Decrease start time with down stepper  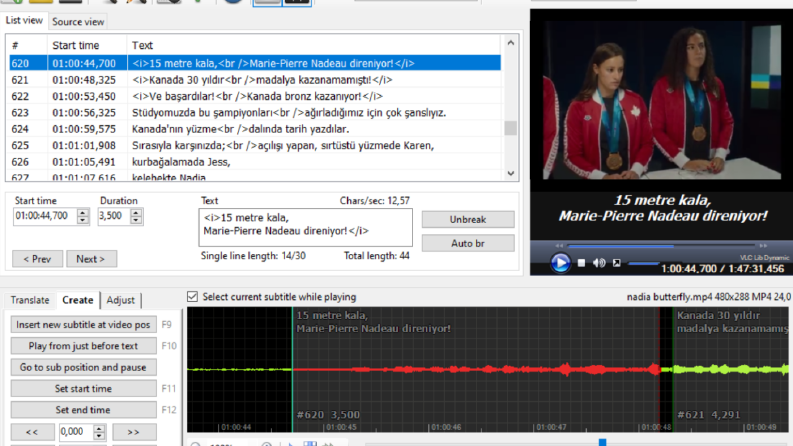click(x=83, y=220)
